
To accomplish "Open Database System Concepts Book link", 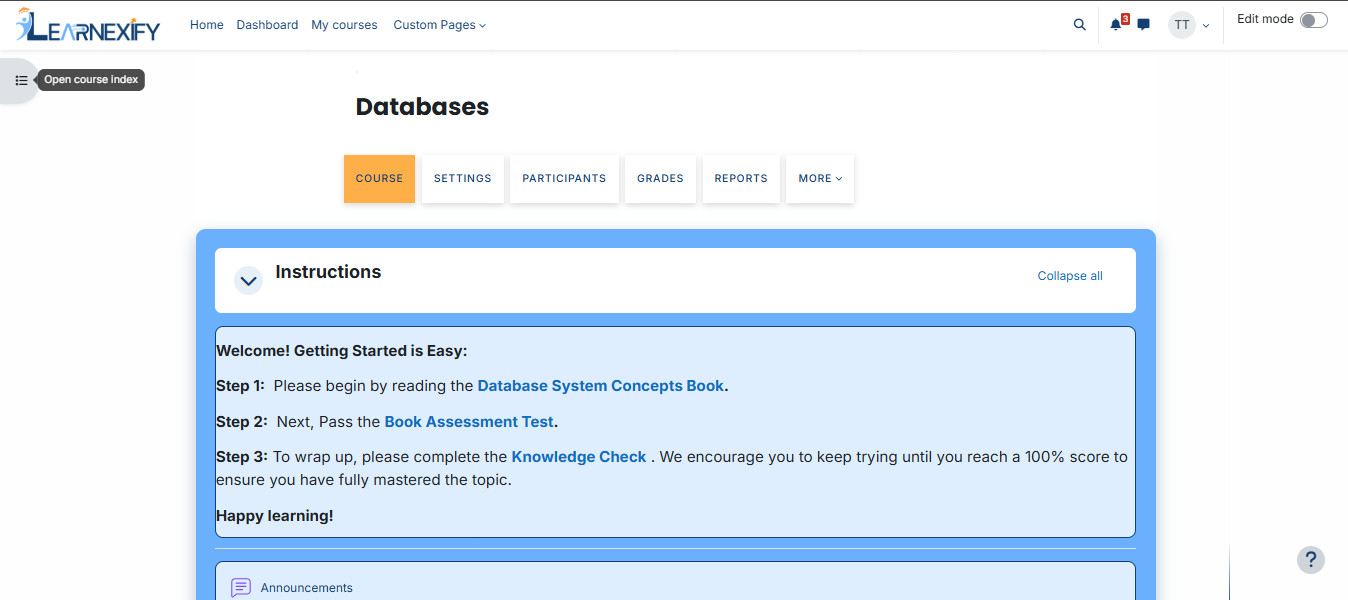I will click(x=601, y=386).
